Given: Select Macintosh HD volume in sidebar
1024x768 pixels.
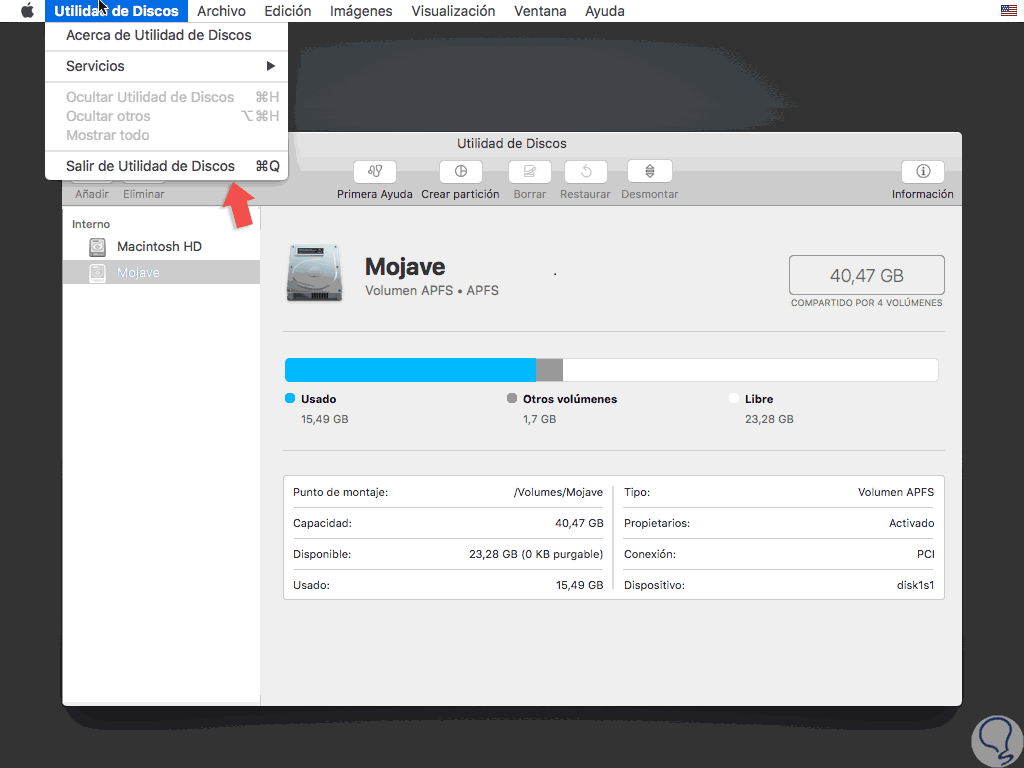Looking at the screenshot, I should (161, 247).
